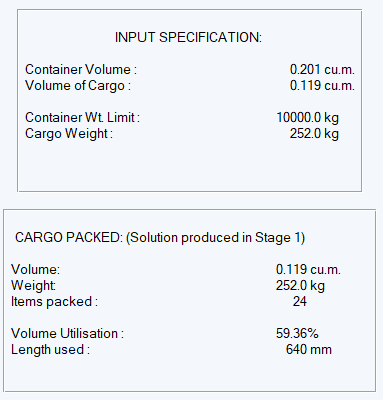
Task: Click the CARGO PACKED heading text
Action: pyautogui.click(x=69, y=238)
